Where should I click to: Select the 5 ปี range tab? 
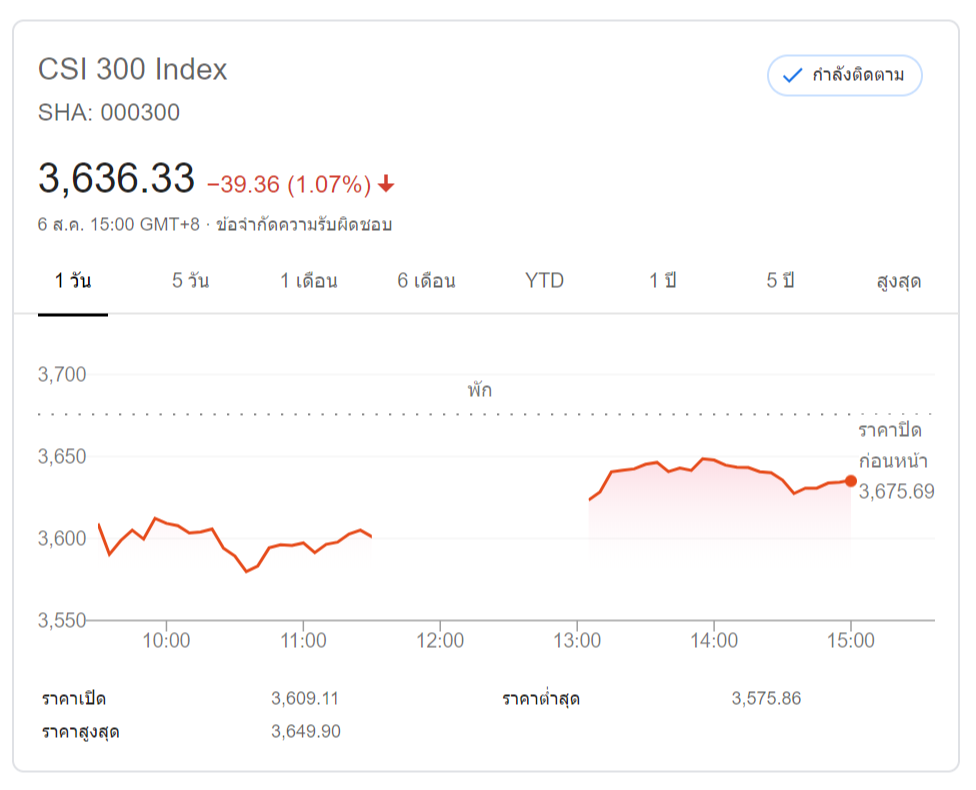coord(780,281)
